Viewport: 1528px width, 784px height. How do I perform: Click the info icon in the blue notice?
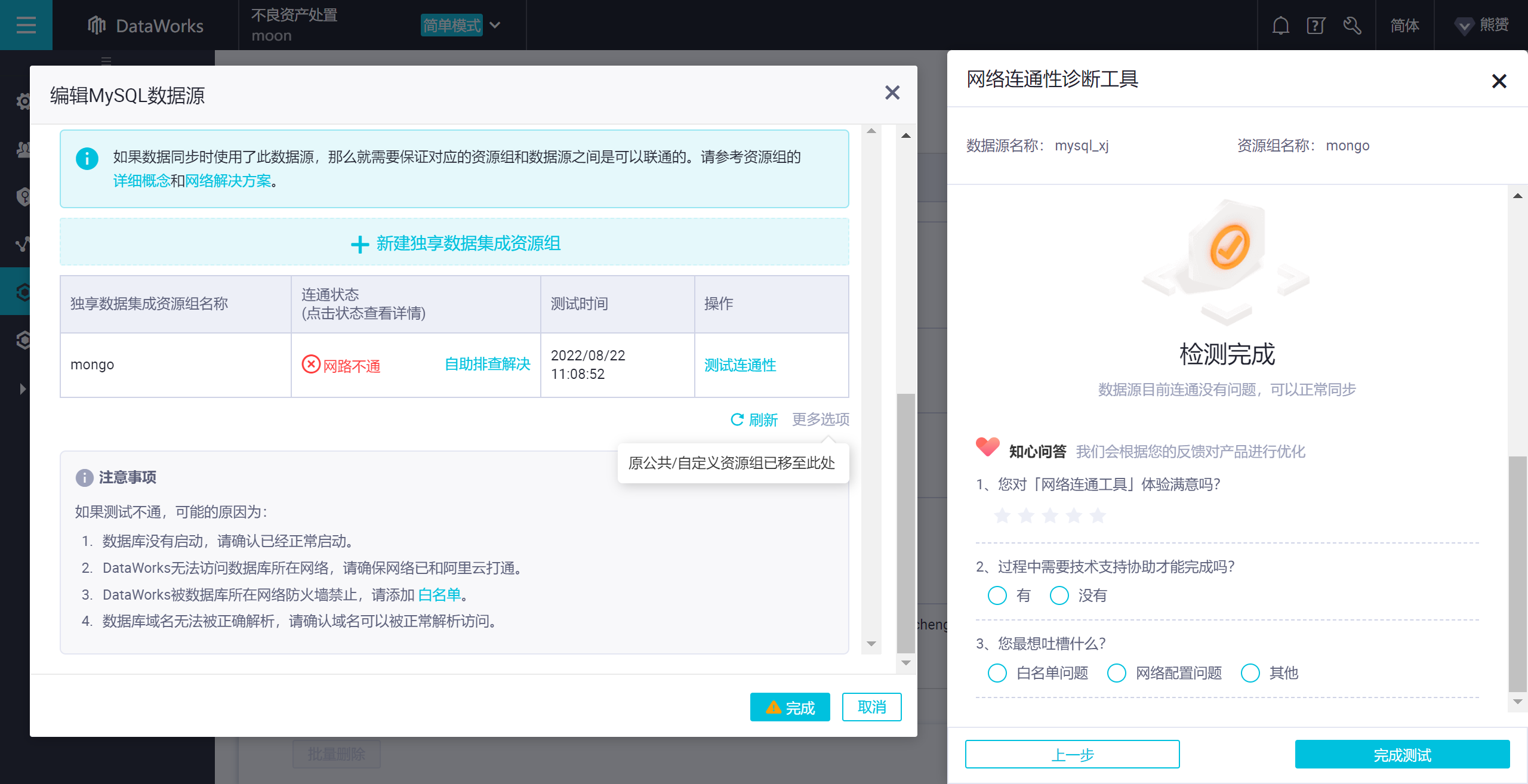pos(87,158)
